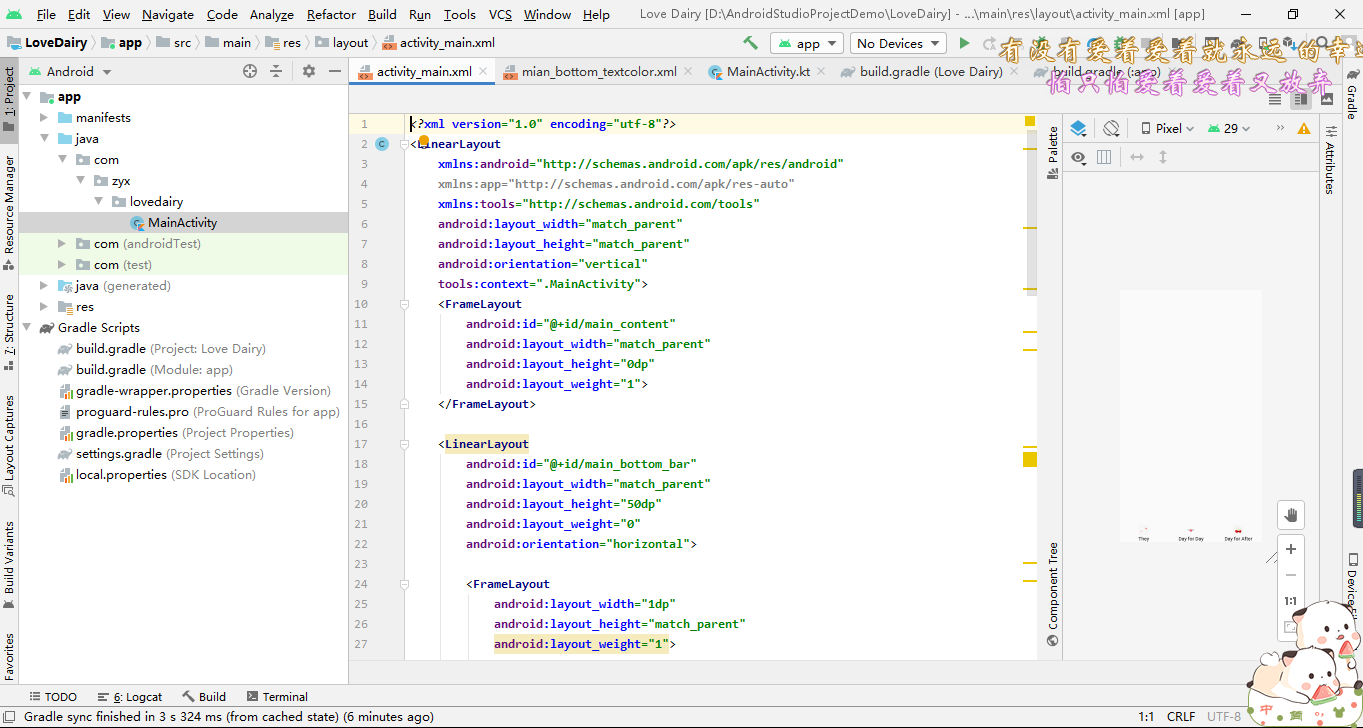Viewport: 1363px width, 728px height.
Task: Open the Refactor menu
Action: [331, 14]
